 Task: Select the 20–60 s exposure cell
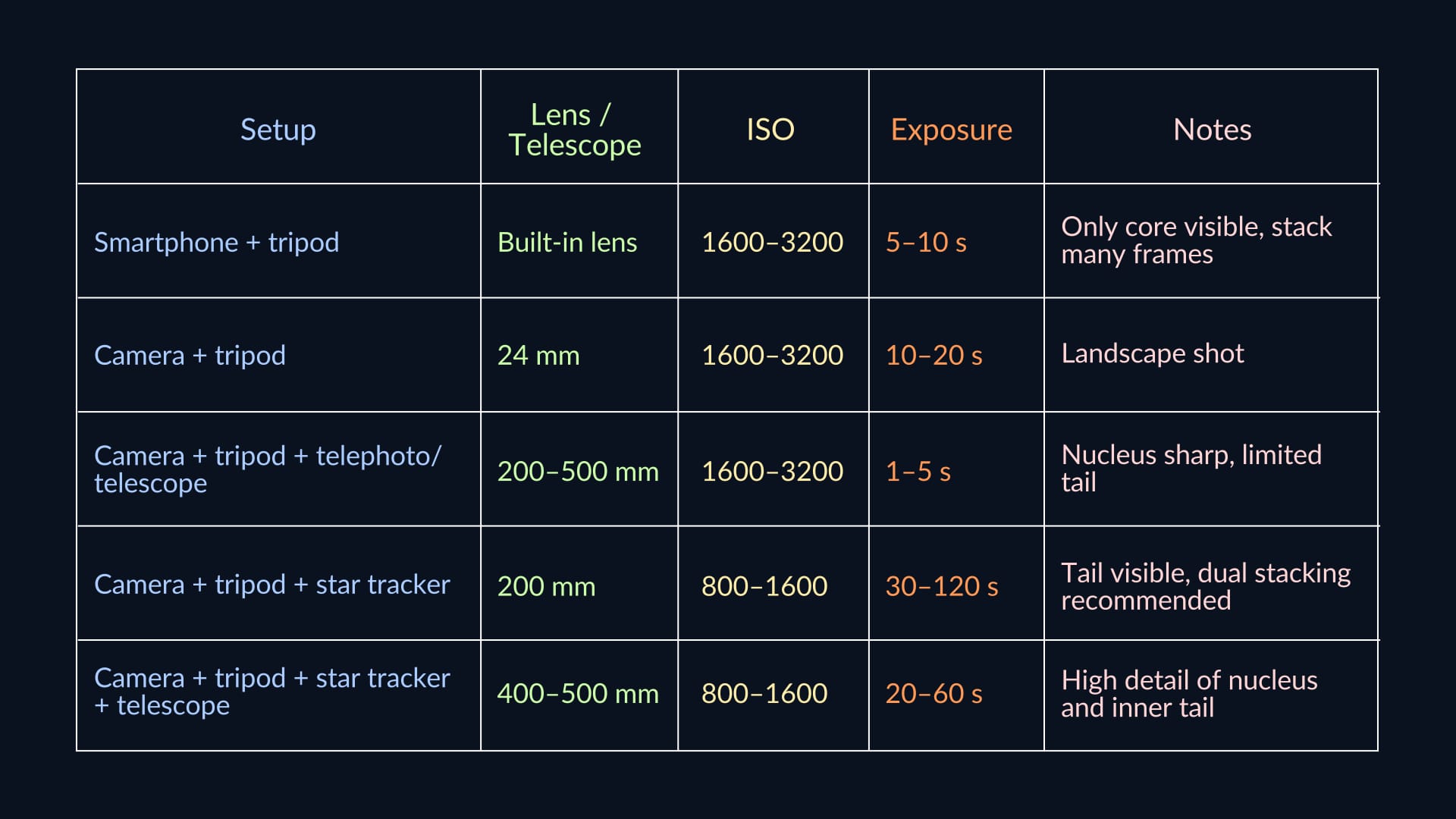coord(934,693)
